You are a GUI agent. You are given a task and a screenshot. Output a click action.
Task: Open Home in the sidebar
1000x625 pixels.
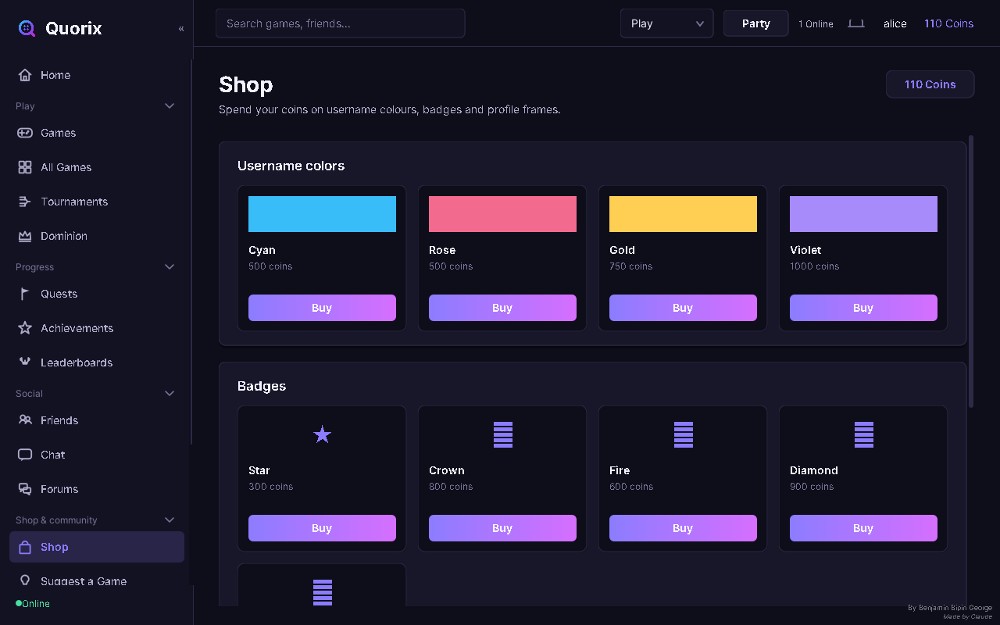coord(97,75)
